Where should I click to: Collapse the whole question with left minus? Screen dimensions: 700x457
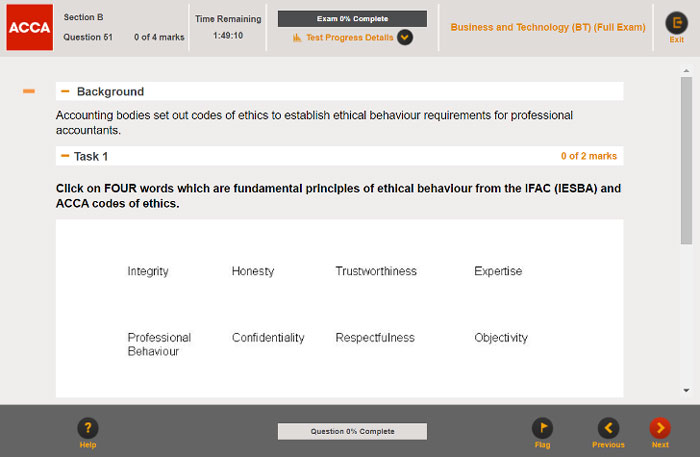tap(29, 91)
